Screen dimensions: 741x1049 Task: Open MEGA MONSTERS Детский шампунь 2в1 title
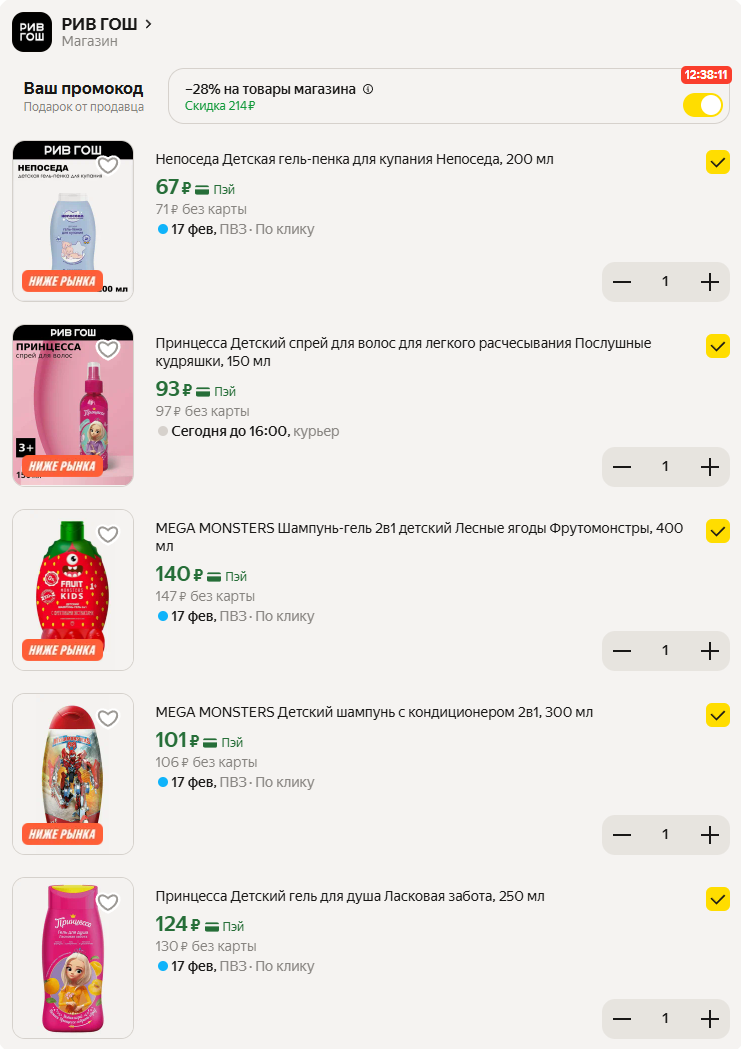tap(374, 712)
